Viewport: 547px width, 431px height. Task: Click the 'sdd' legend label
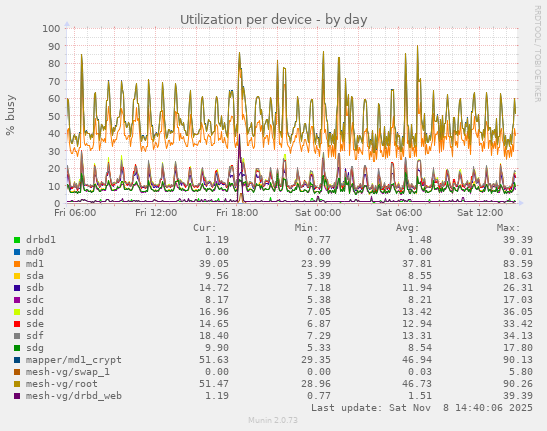click(x=35, y=312)
